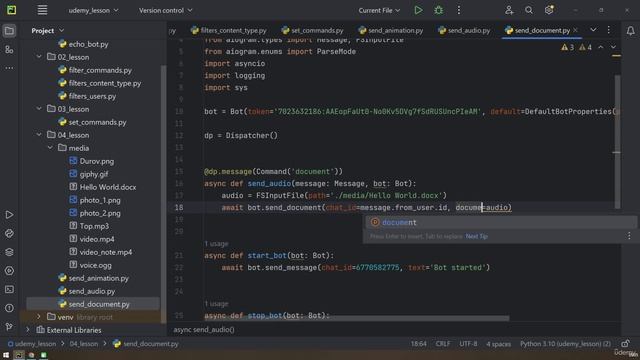
Task: Open More Actions next to the Debug button
Action: pyautogui.click(x=459, y=10)
